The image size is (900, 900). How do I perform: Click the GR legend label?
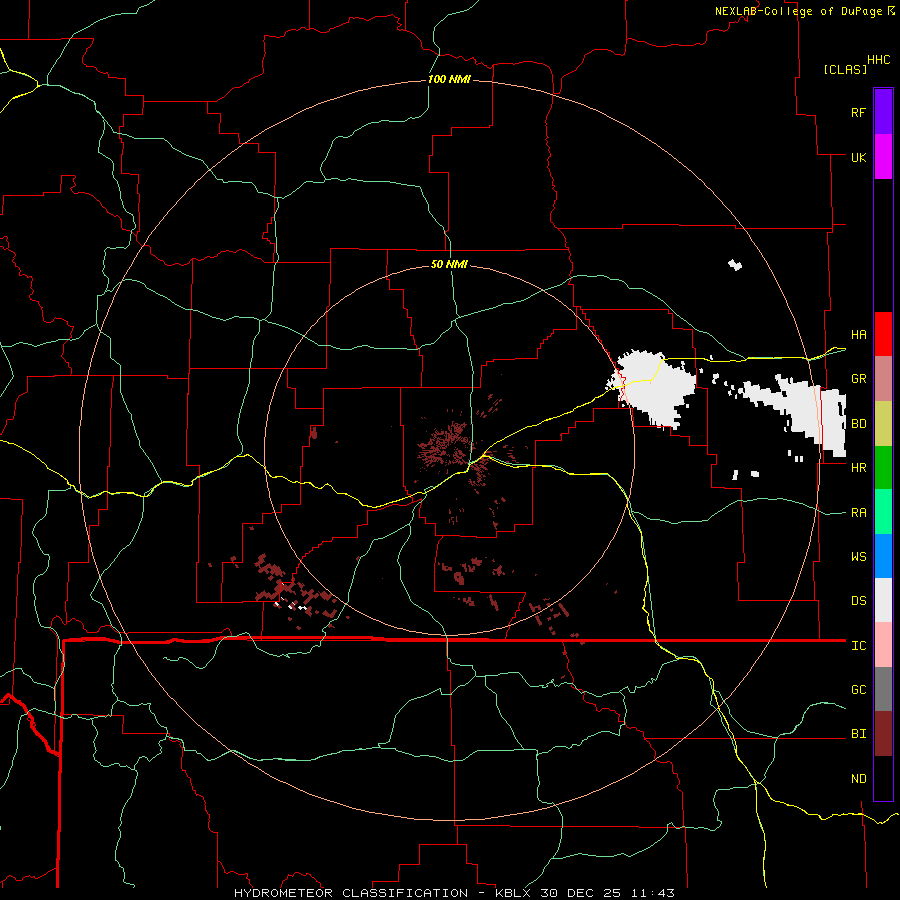(x=858, y=379)
